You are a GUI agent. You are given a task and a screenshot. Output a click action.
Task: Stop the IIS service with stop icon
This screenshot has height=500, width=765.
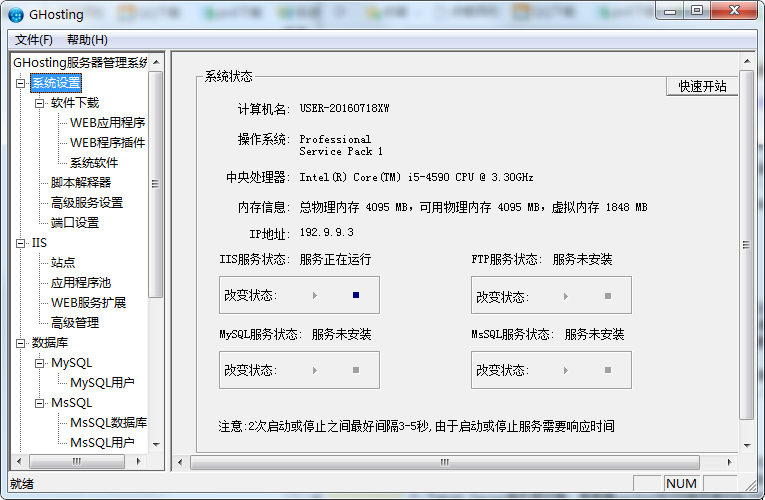[x=356, y=295]
